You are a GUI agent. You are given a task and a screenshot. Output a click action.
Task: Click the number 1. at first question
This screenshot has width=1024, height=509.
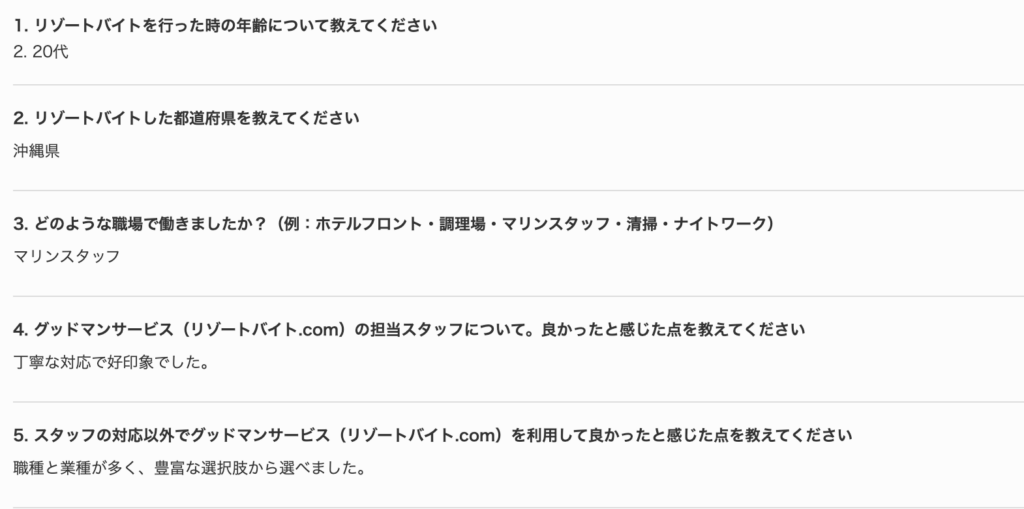point(20,26)
